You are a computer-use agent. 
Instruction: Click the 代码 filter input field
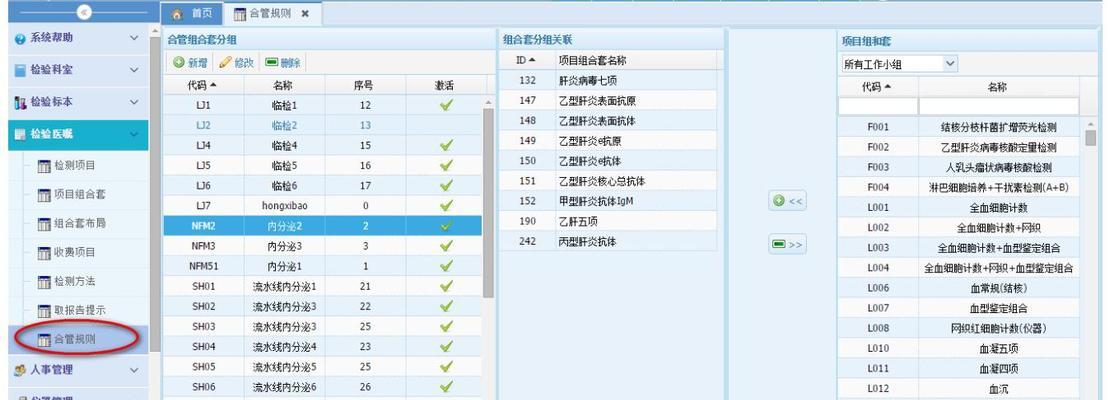tap(877, 107)
